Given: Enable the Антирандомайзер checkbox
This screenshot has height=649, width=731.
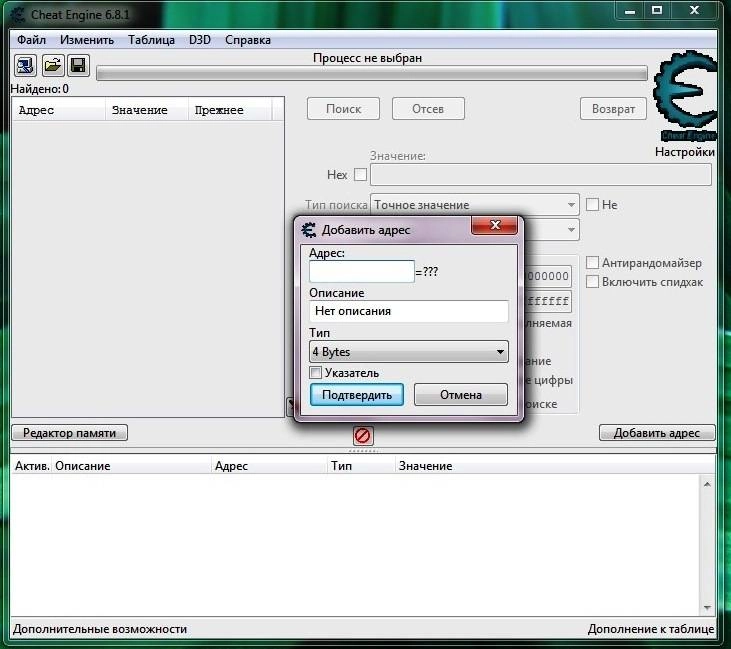Looking at the screenshot, I should pyautogui.click(x=592, y=263).
